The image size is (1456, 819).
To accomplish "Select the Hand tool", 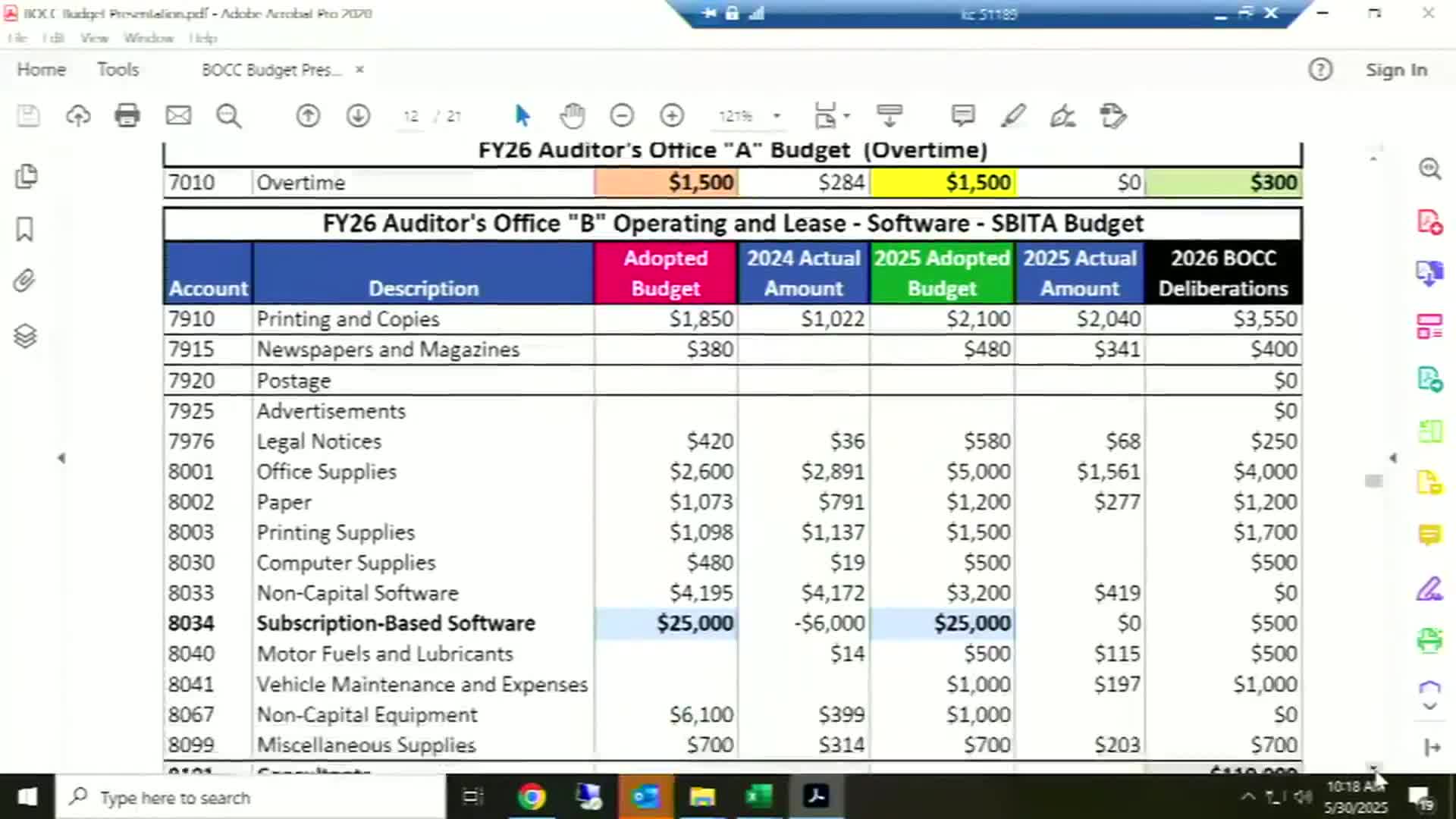I will click(x=573, y=116).
